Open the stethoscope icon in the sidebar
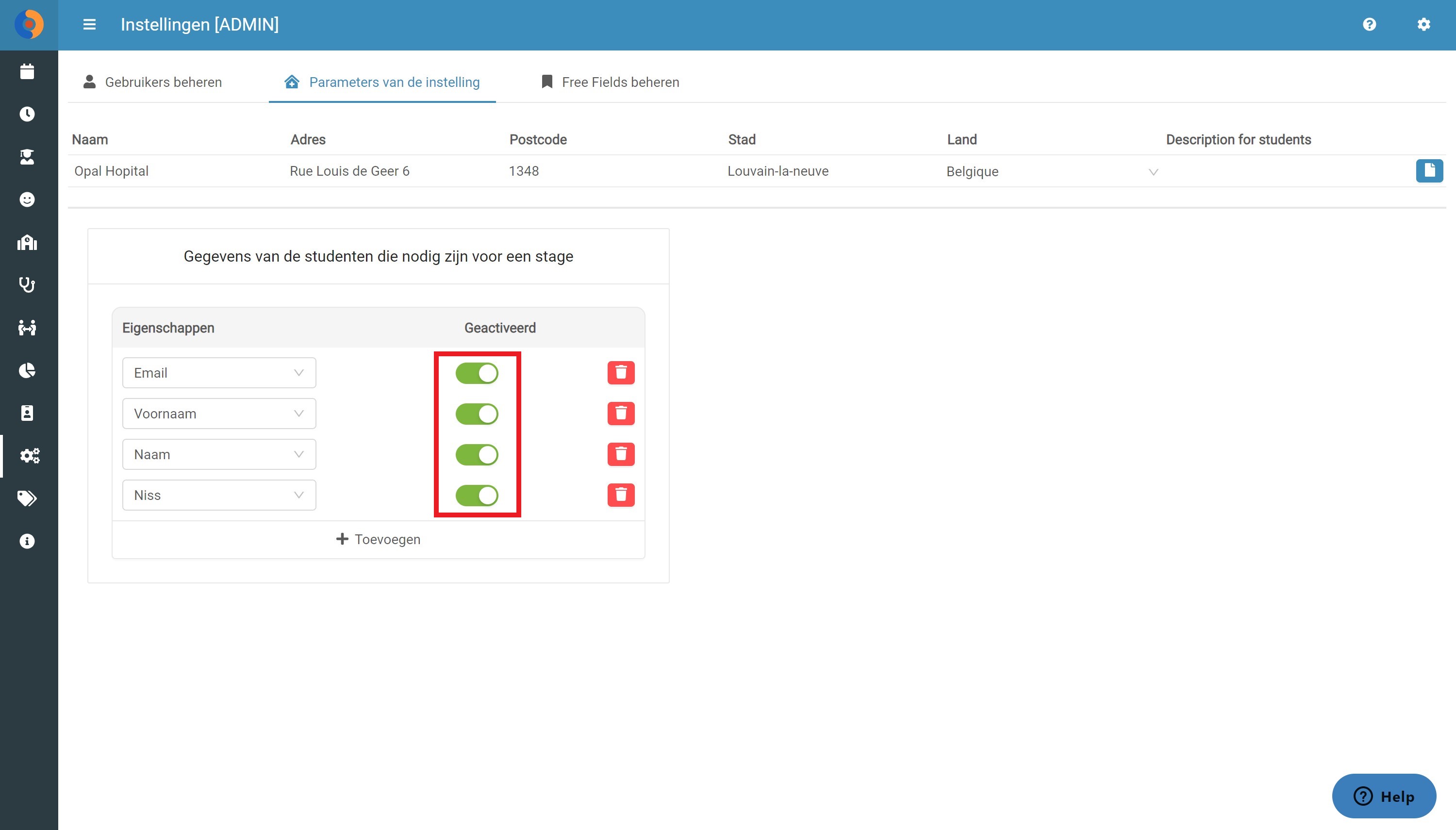 [27, 285]
